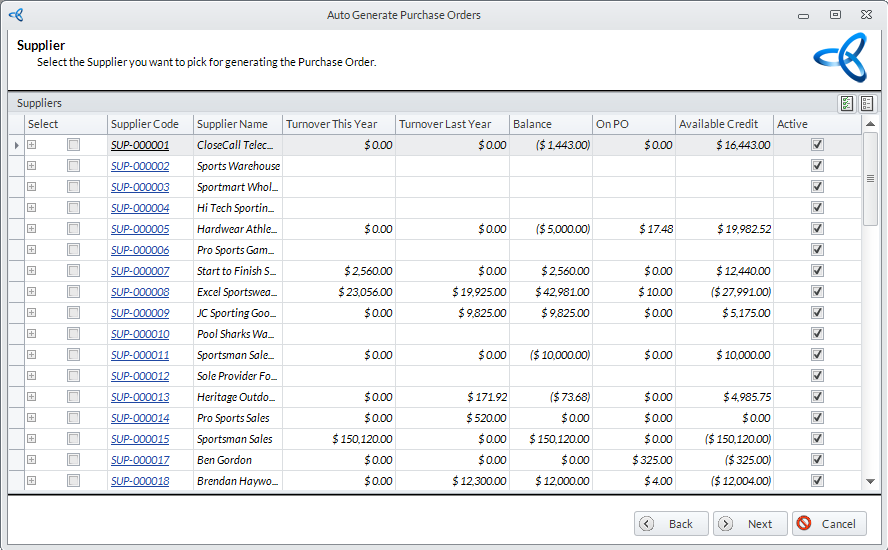Screen dimensions: 888x550
Task: Open the SUP-000008 supplier code link
Action: [140, 292]
